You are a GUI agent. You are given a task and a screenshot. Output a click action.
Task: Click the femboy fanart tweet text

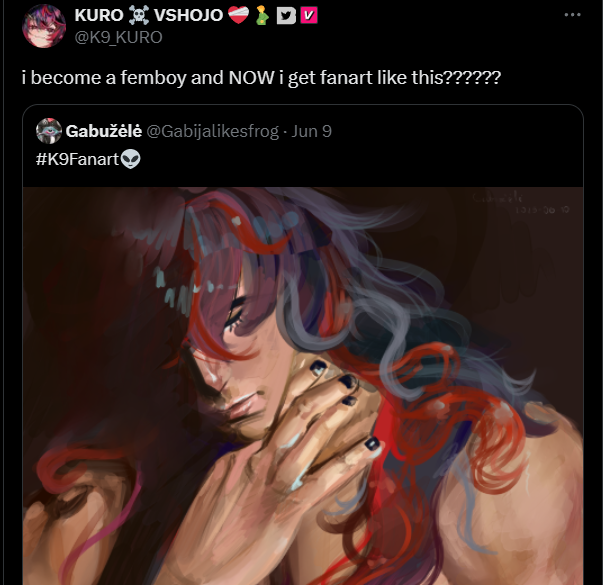[x=262, y=78]
